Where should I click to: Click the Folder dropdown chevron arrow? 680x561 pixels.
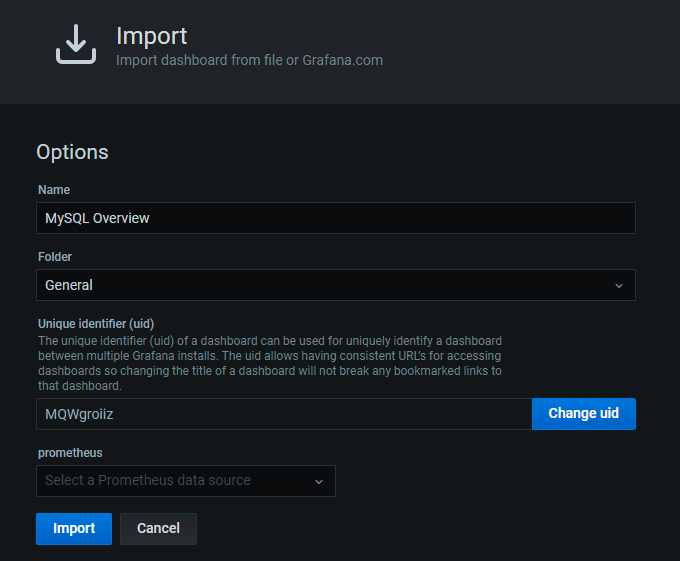[x=619, y=286]
